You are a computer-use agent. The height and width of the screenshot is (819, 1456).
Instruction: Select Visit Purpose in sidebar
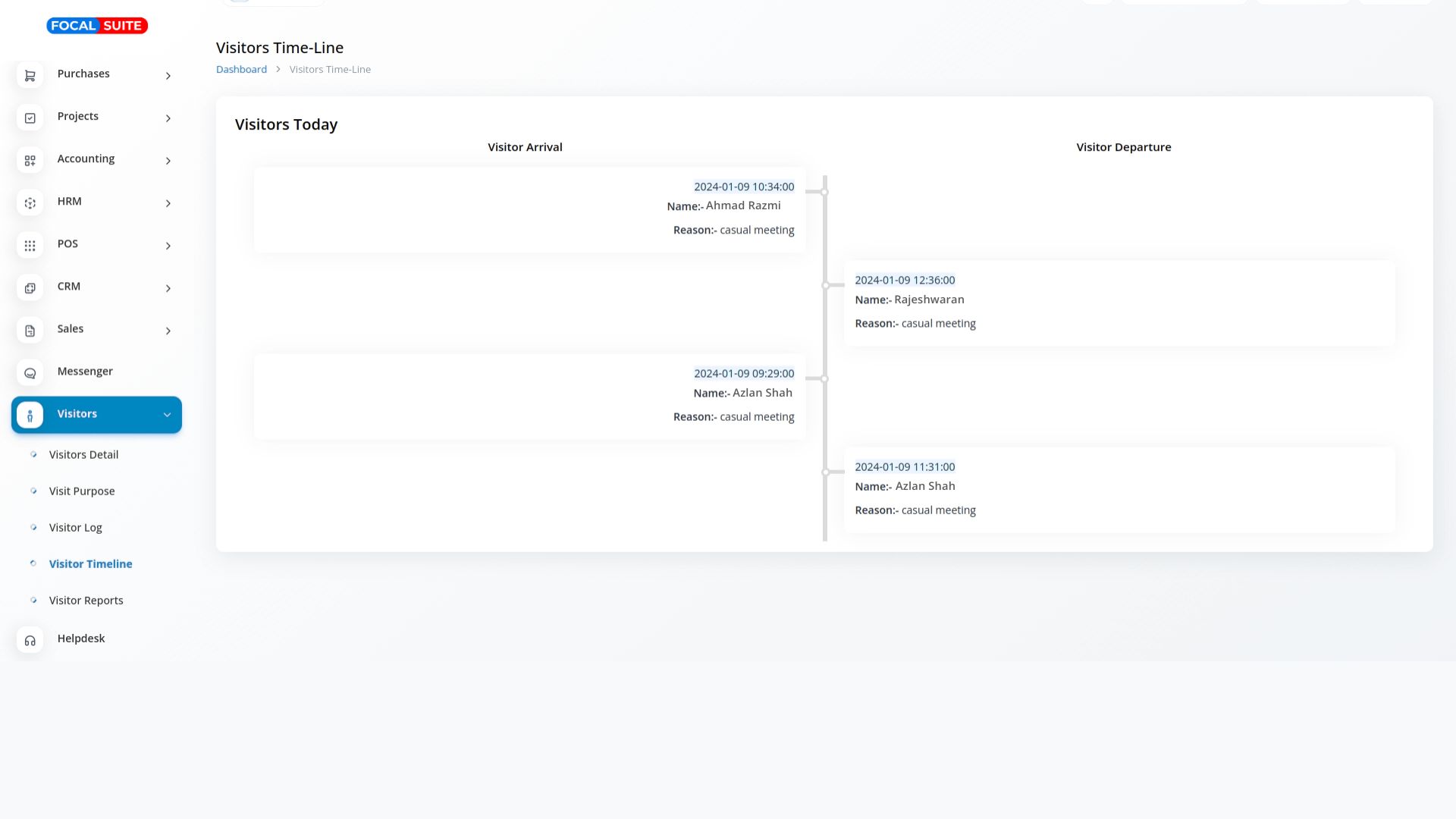pyautogui.click(x=82, y=491)
